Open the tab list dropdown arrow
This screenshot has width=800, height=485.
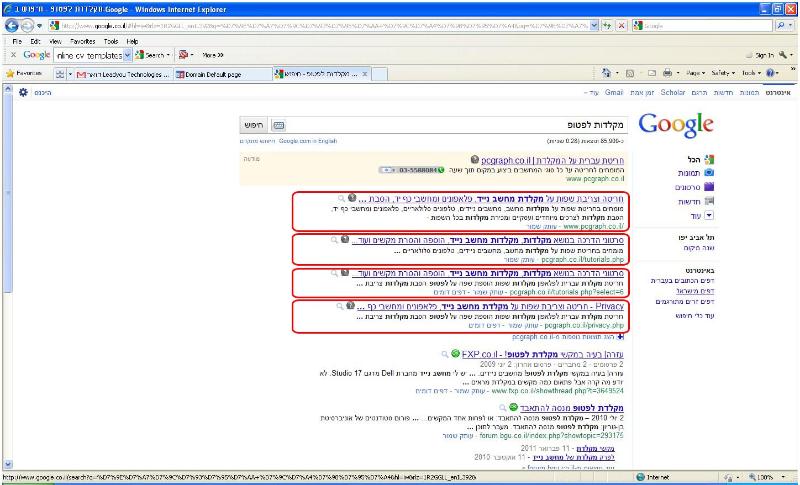pos(70,74)
